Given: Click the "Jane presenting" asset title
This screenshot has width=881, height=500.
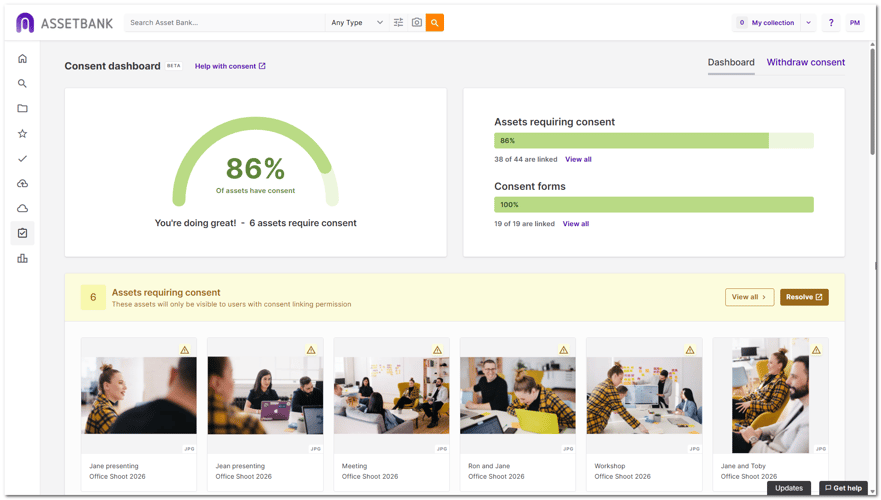Looking at the screenshot, I should click(x=113, y=466).
